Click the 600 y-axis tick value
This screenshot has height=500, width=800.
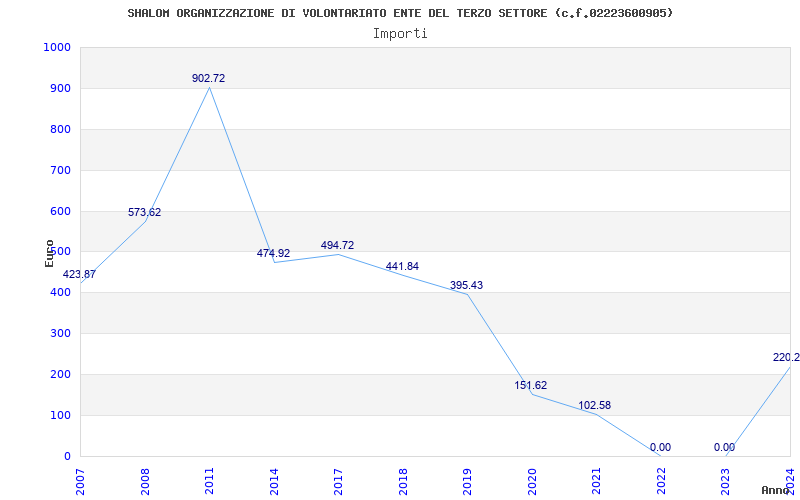tap(60, 211)
